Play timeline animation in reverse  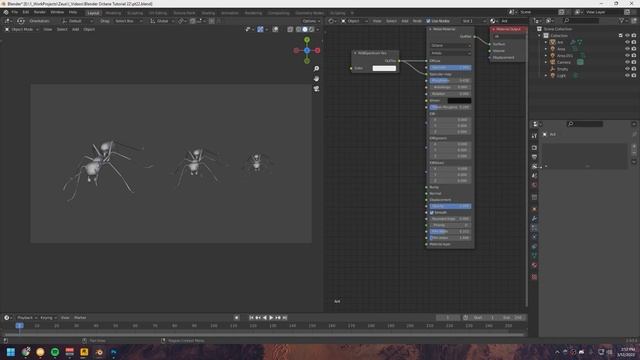click(x=265, y=318)
